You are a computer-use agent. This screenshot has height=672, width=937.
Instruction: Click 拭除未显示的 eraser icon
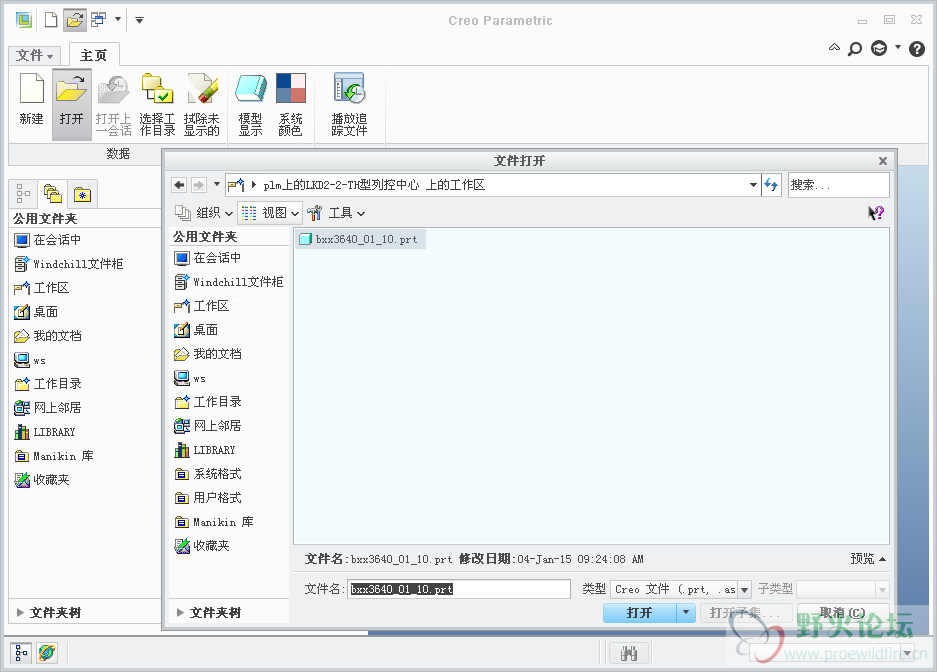coord(201,104)
